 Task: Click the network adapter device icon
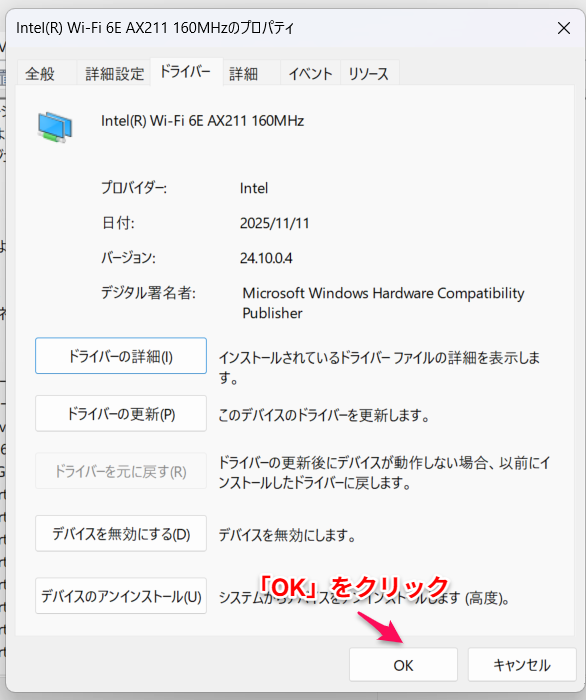tap(55, 128)
